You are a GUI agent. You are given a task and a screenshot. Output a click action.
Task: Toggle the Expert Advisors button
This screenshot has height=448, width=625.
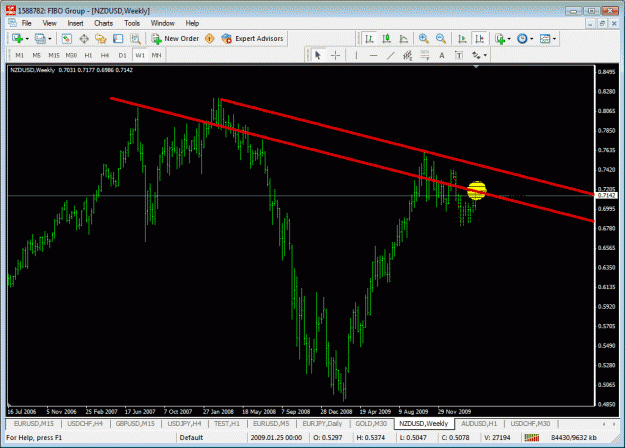(x=253, y=39)
